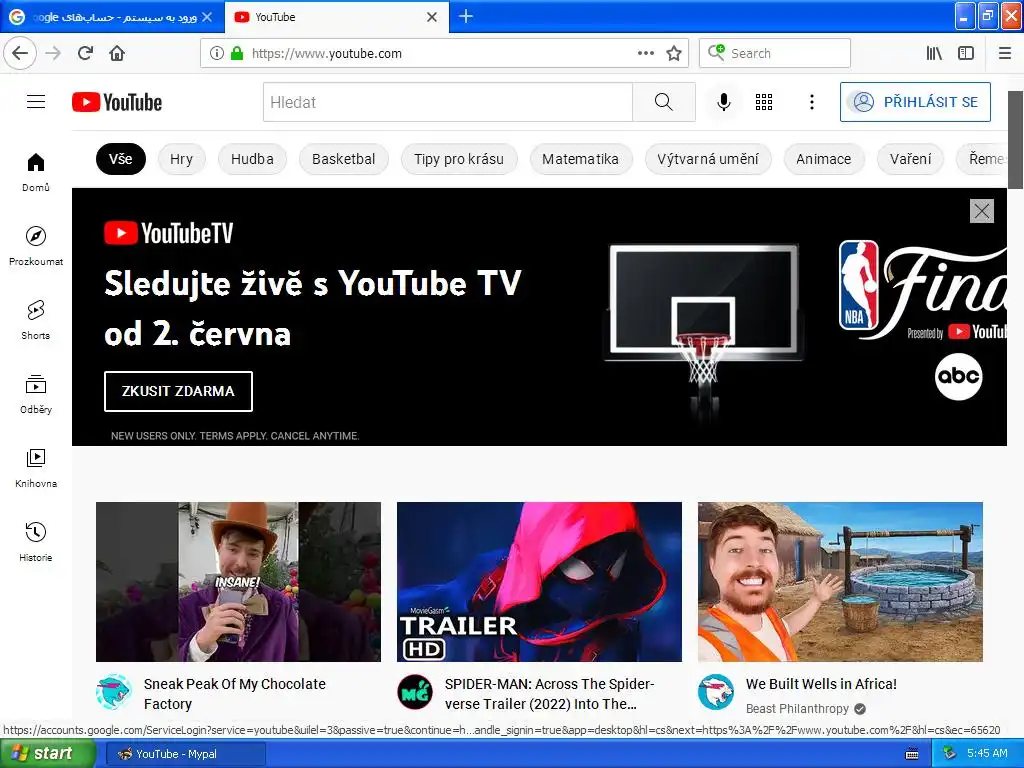Switch to the Google sign-in tab
This screenshot has width=1024, height=768.
[112, 17]
